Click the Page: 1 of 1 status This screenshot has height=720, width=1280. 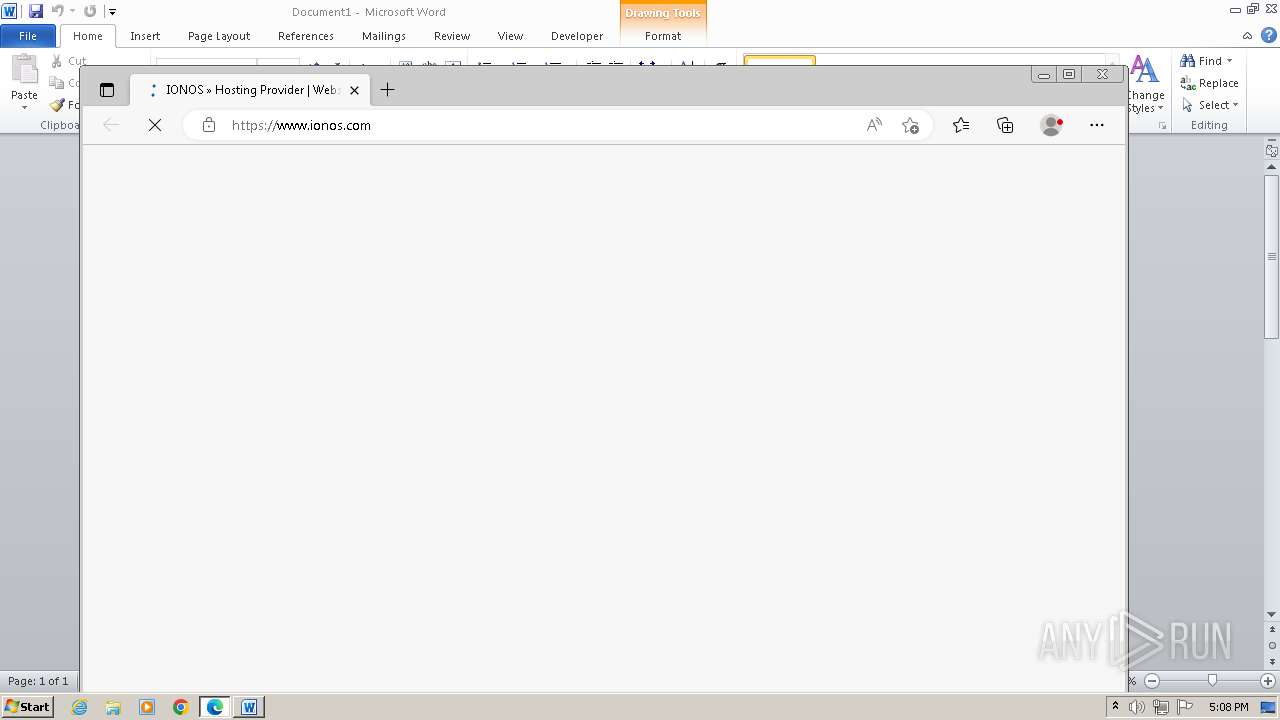tap(38, 681)
